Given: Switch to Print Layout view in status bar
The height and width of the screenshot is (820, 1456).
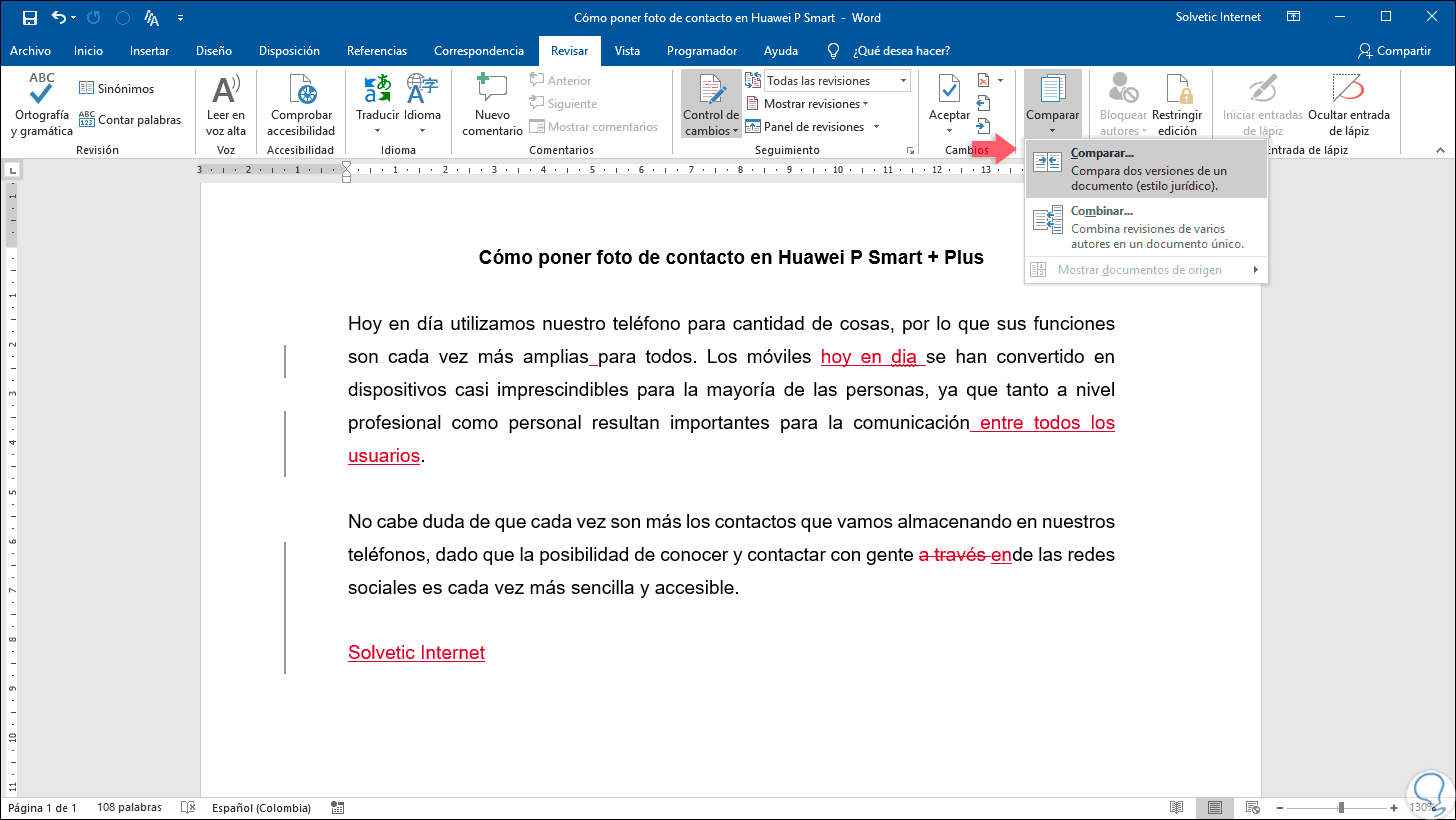Looking at the screenshot, I should [x=1214, y=807].
